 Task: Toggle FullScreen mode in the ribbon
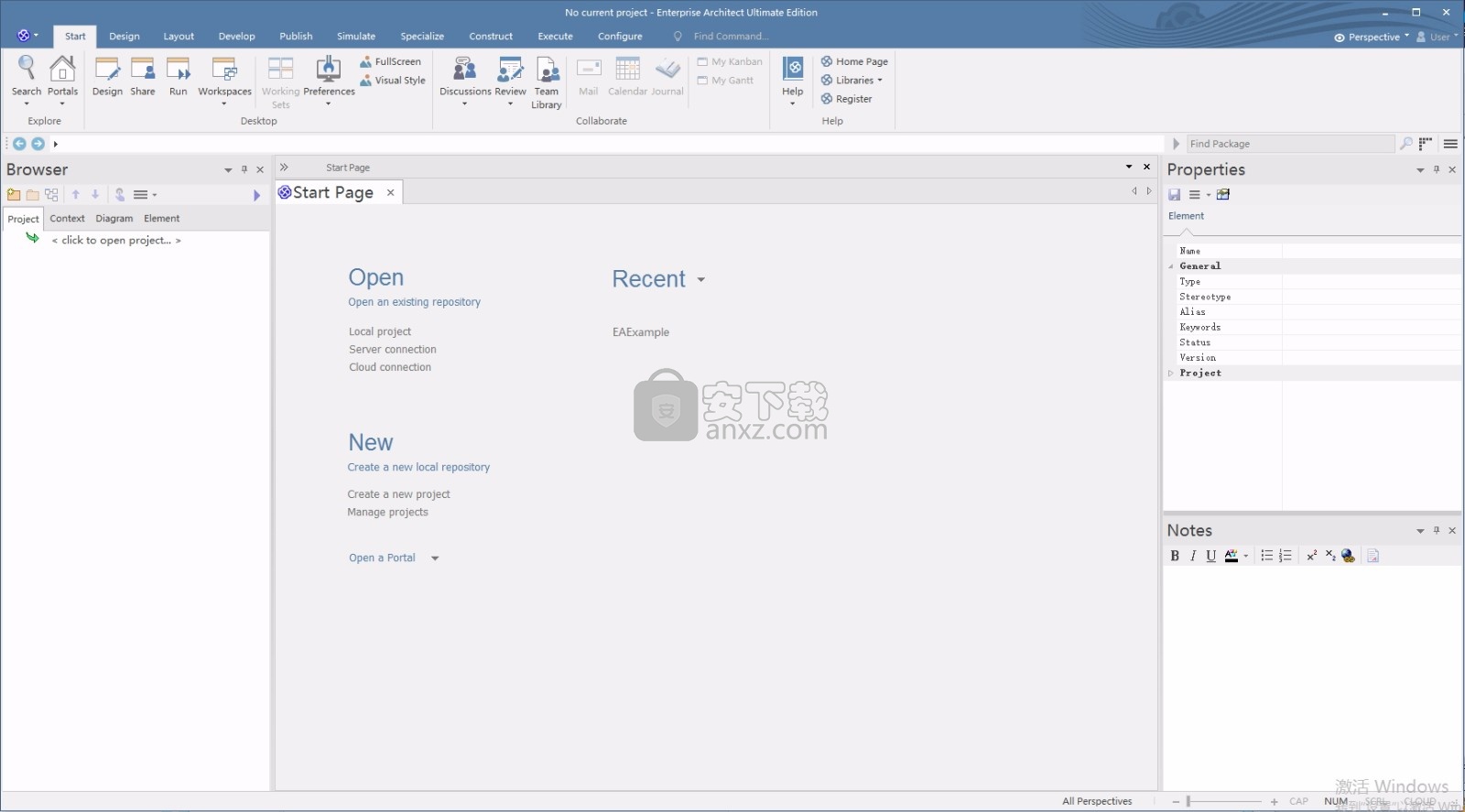pyautogui.click(x=390, y=61)
